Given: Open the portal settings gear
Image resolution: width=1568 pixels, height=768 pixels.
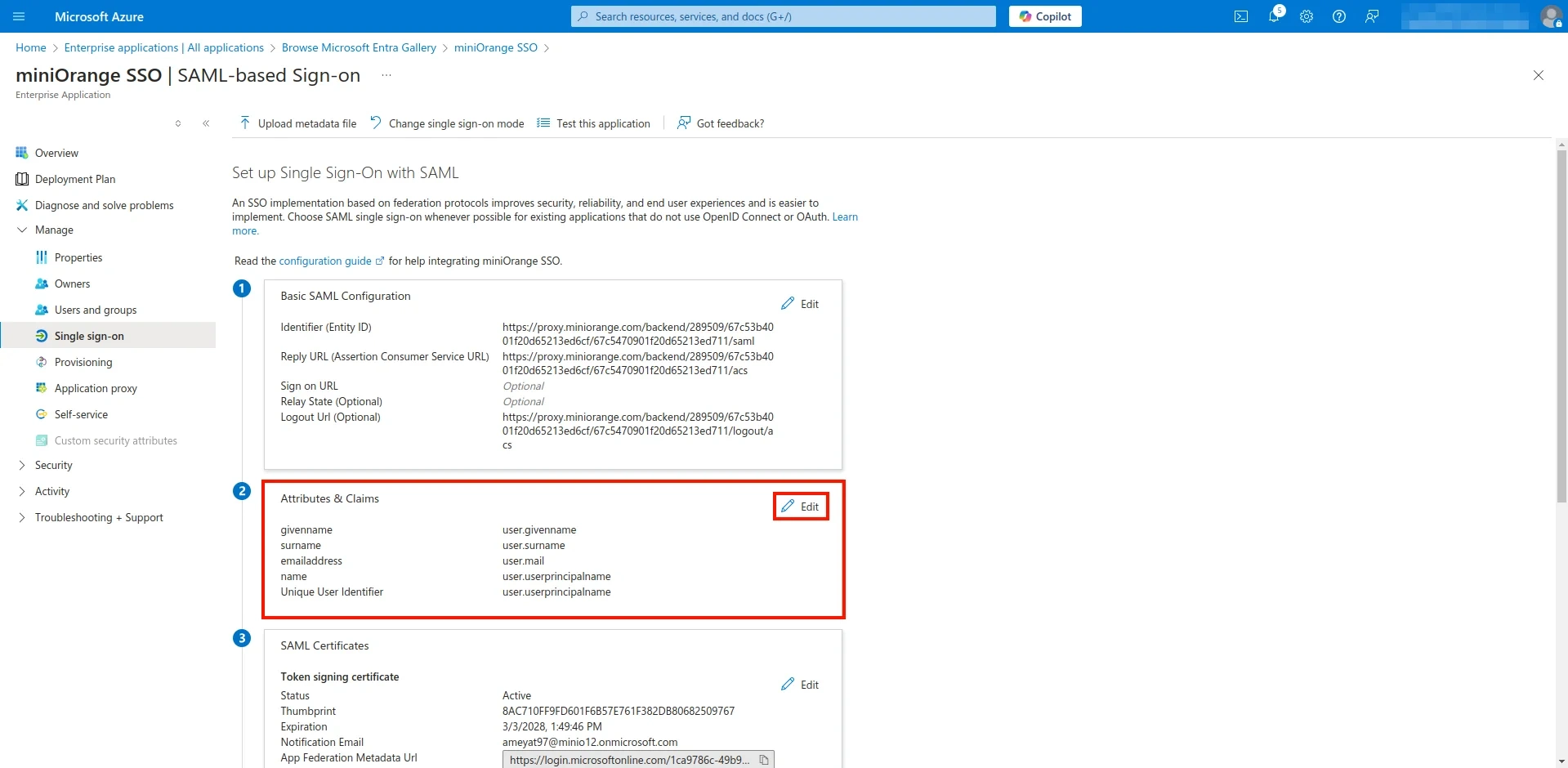Looking at the screenshot, I should tap(1307, 16).
